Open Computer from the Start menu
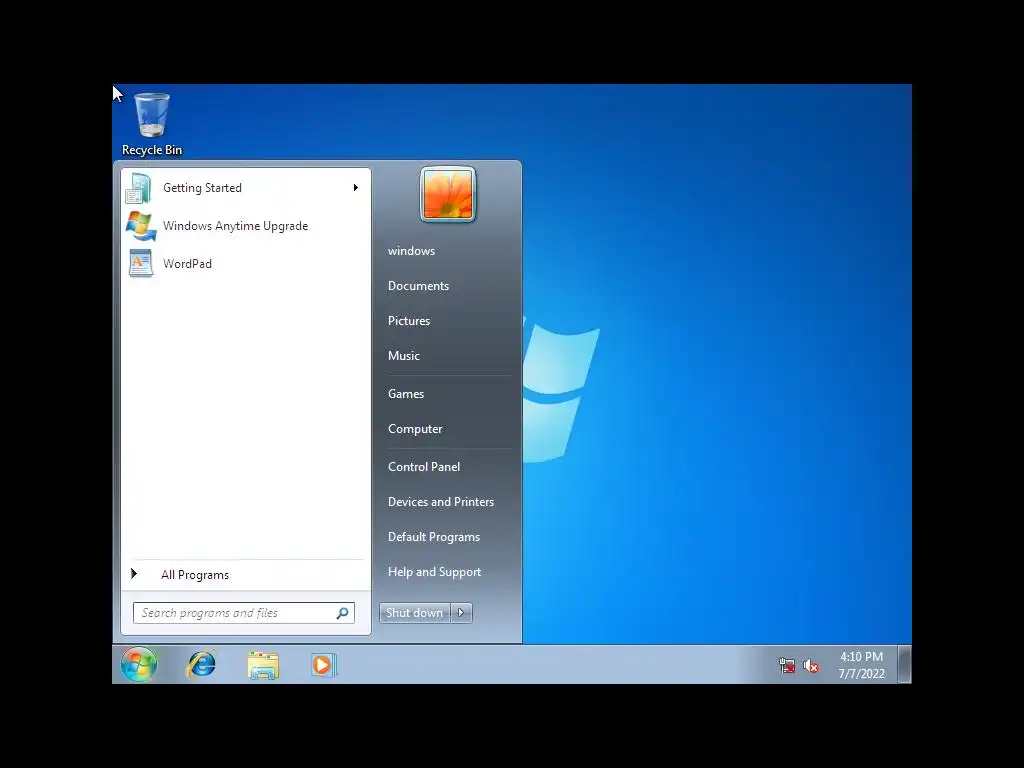1024x768 pixels. point(415,429)
